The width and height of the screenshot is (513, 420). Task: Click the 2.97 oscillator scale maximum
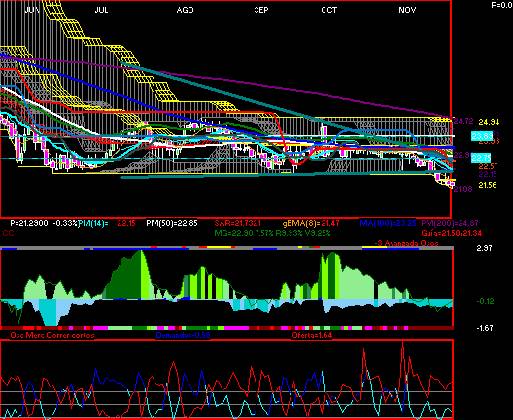point(485,248)
